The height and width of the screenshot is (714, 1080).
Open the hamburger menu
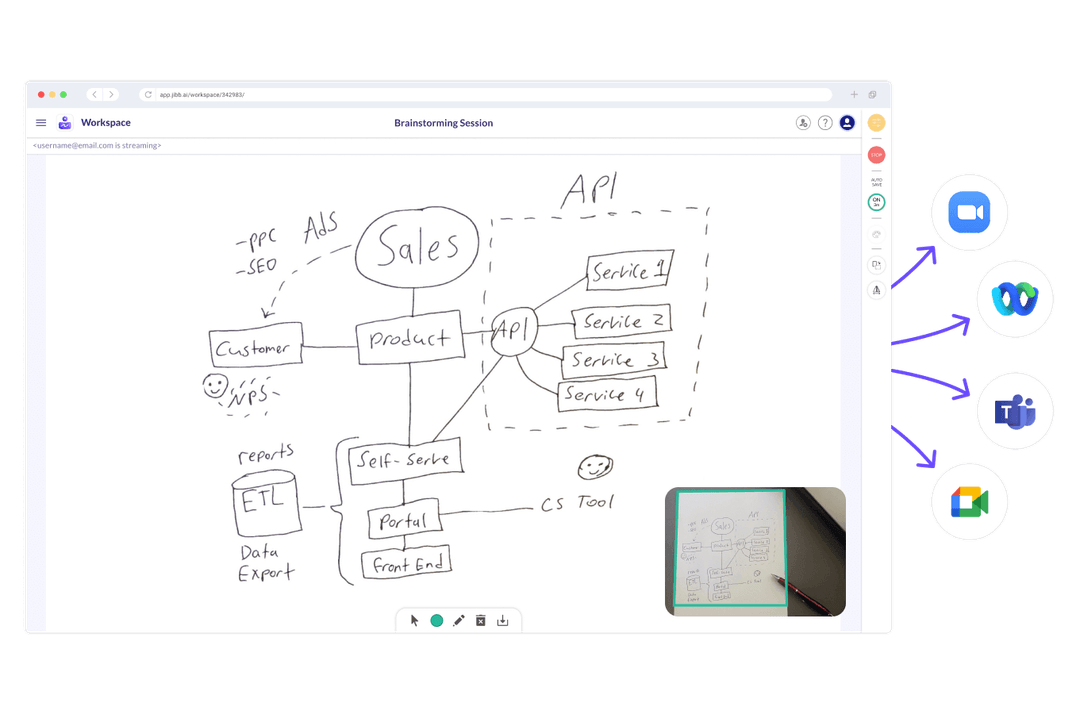pyautogui.click(x=41, y=122)
